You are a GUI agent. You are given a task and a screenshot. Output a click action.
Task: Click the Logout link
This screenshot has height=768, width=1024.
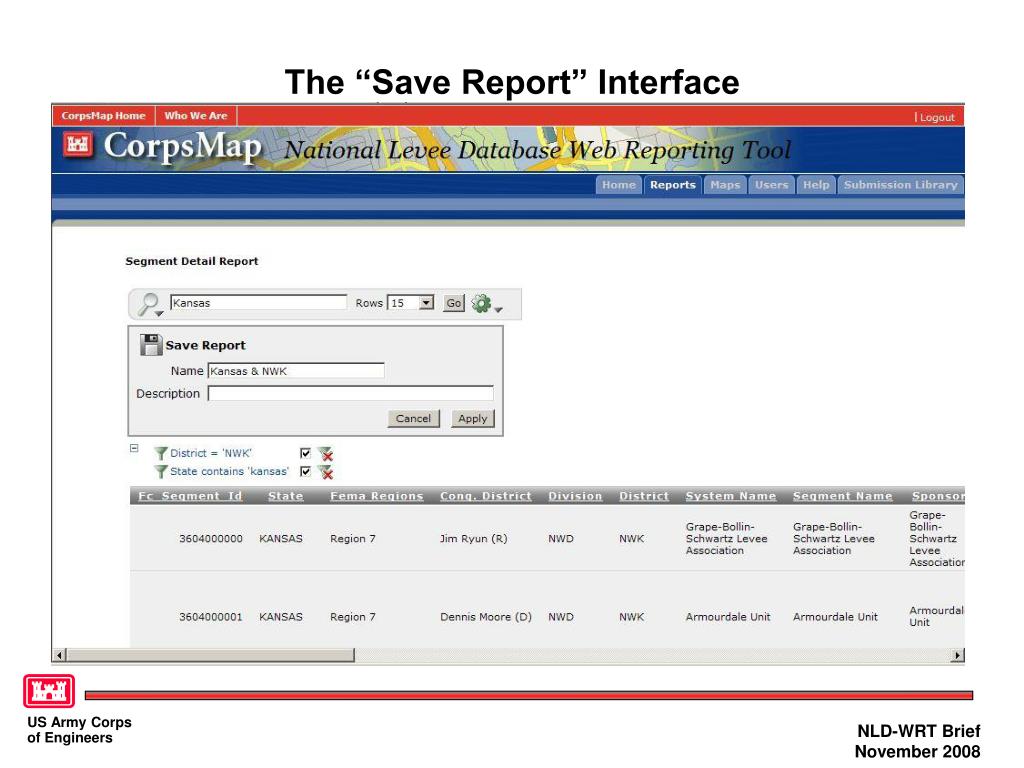937,118
